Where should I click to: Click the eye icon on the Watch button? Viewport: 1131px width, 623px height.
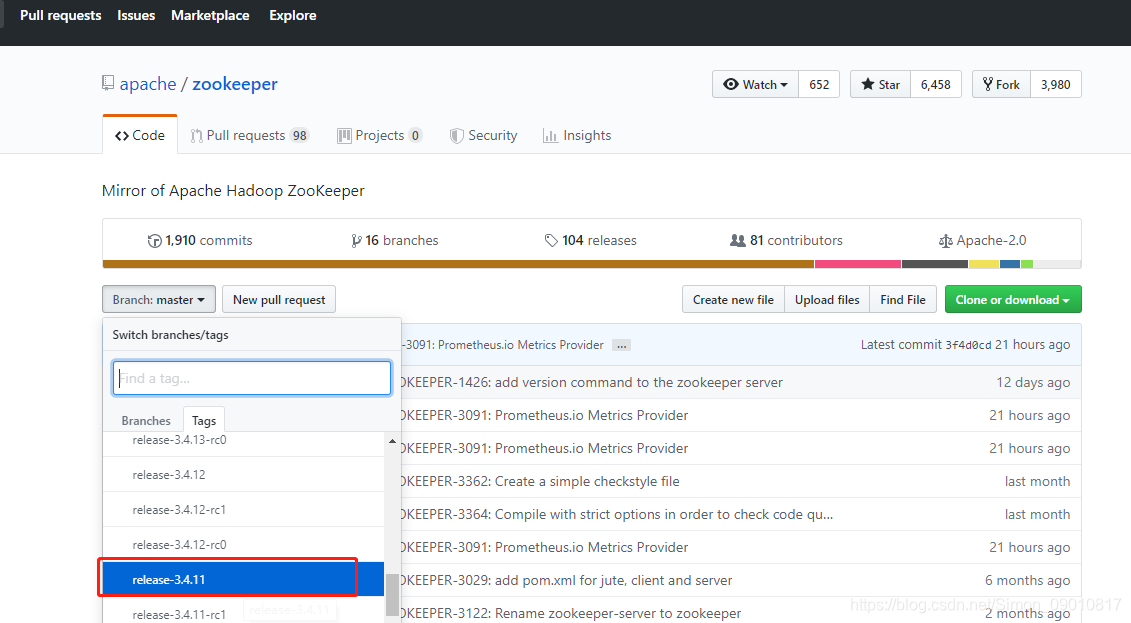click(731, 84)
